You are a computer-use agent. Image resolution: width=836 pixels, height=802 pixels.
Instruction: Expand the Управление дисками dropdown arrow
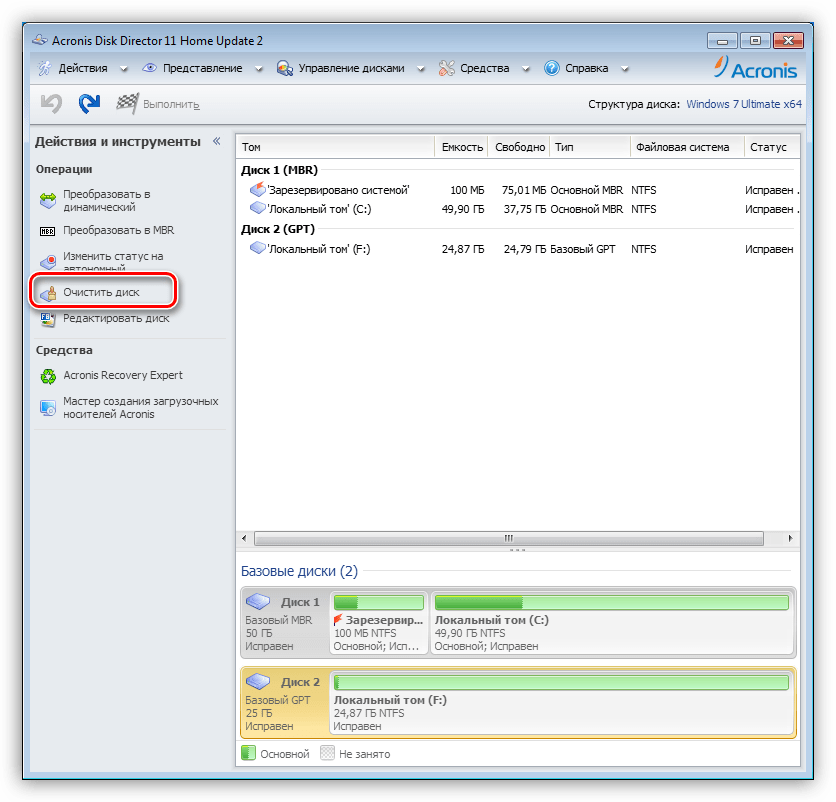coord(421,69)
